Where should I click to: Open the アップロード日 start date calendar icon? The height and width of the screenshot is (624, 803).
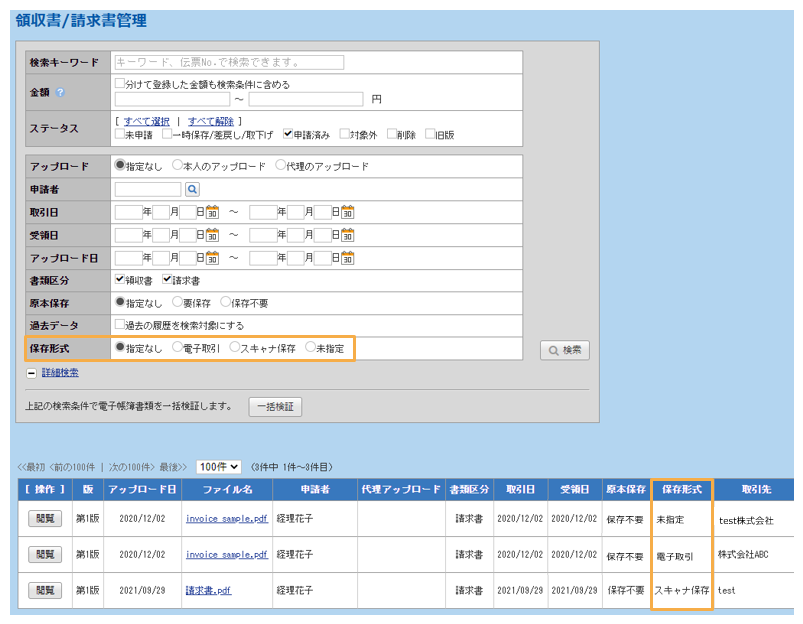point(212,258)
